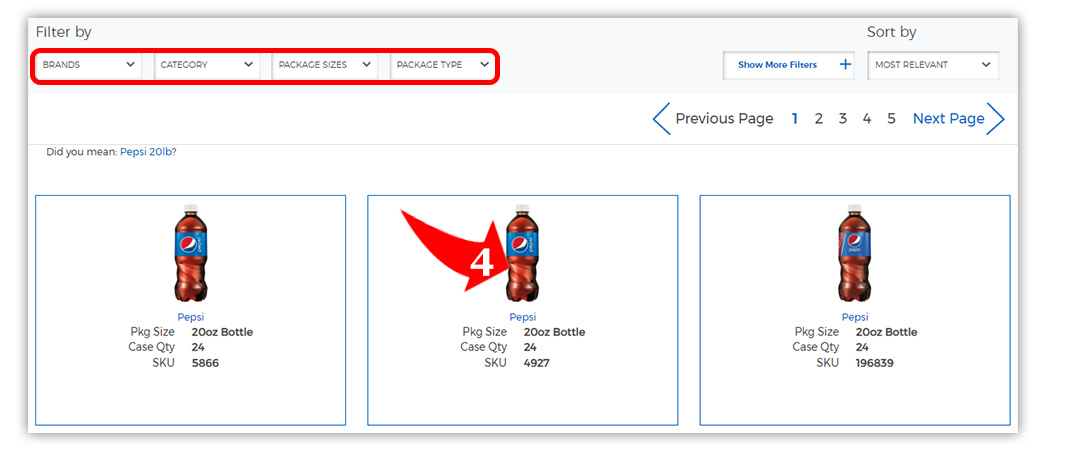Open page 4 of results
The image size is (1080, 450).
[866, 119]
